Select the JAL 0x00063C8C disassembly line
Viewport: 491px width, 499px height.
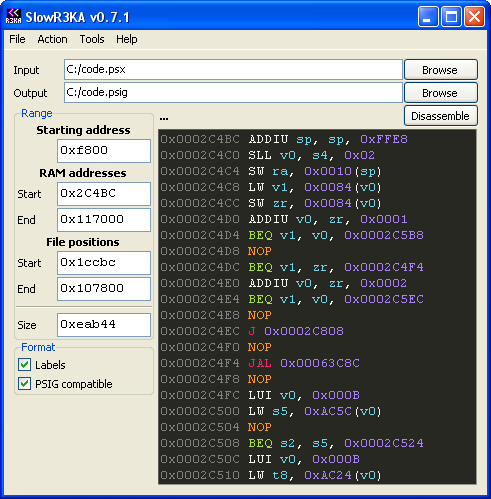point(317,363)
